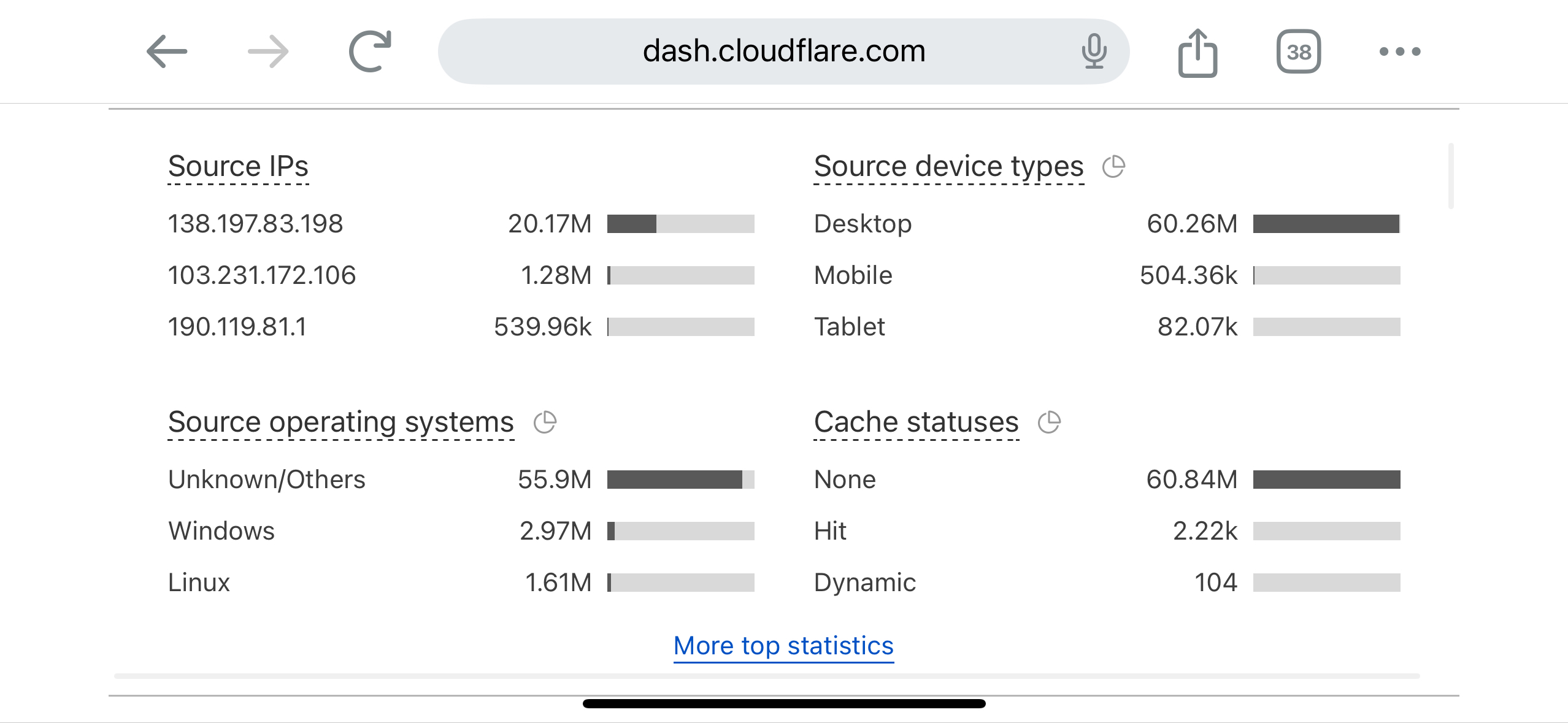This screenshot has height=723, width=1568.
Task: Click the Desktop device type bar
Action: [1326, 224]
